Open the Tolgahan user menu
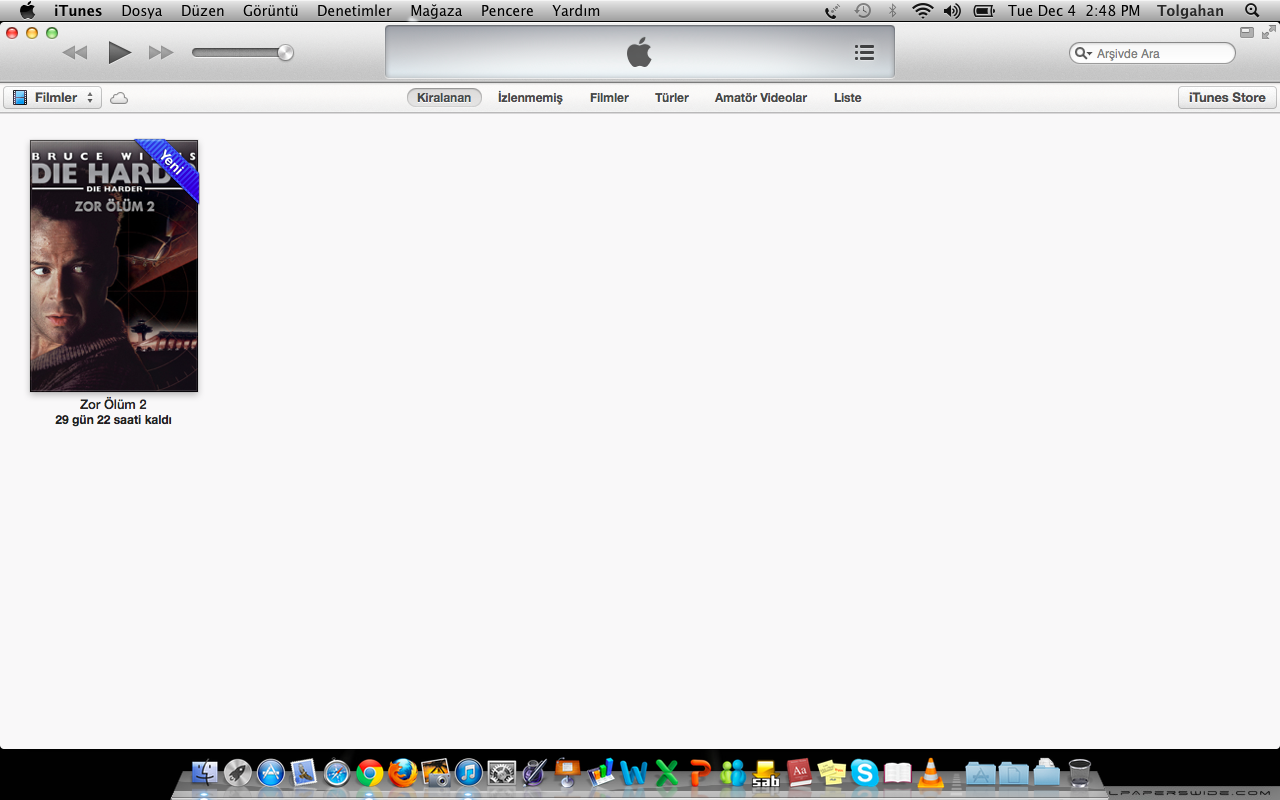The image size is (1280, 800). [x=1190, y=11]
